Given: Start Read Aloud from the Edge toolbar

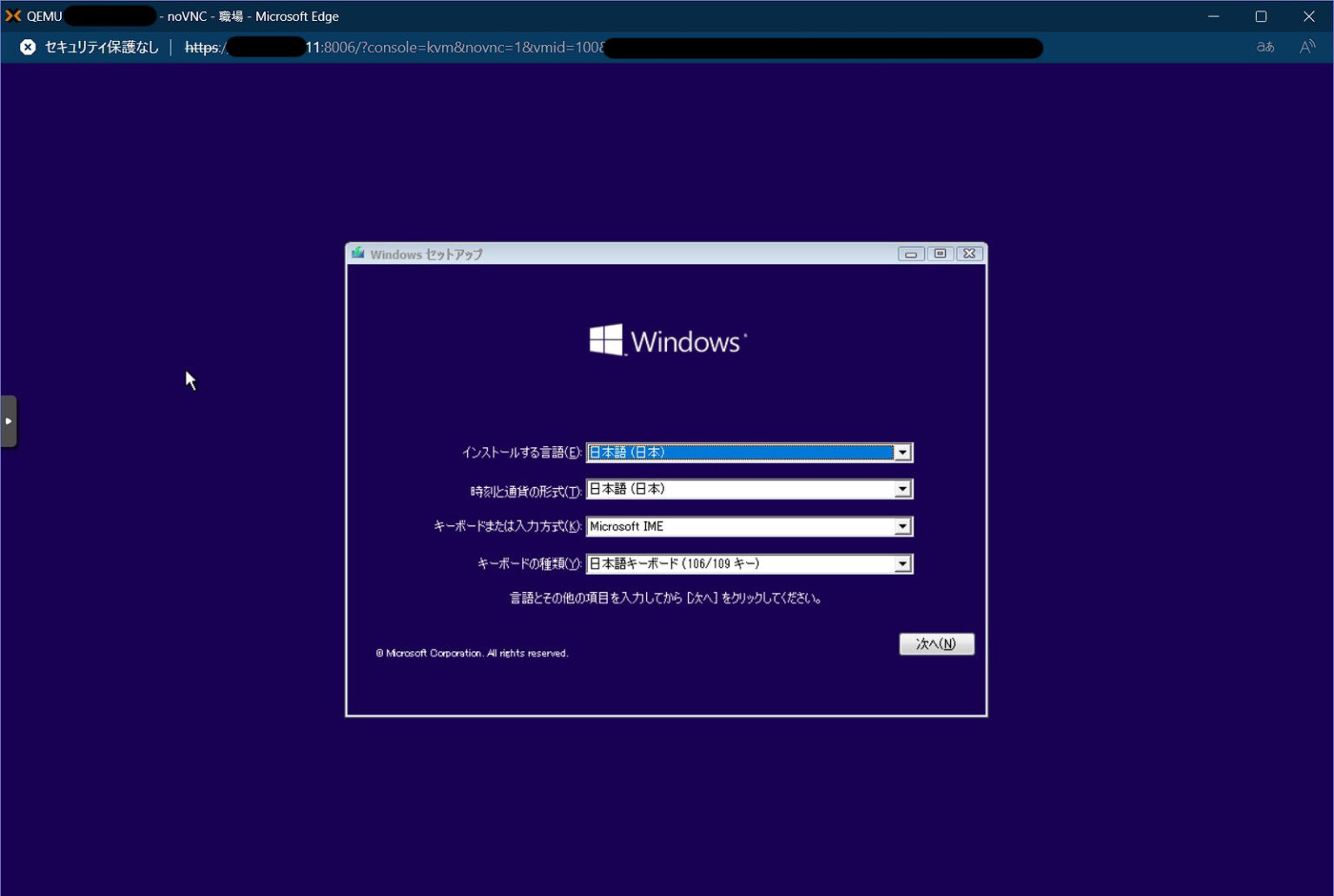Looking at the screenshot, I should tap(1306, 48).
